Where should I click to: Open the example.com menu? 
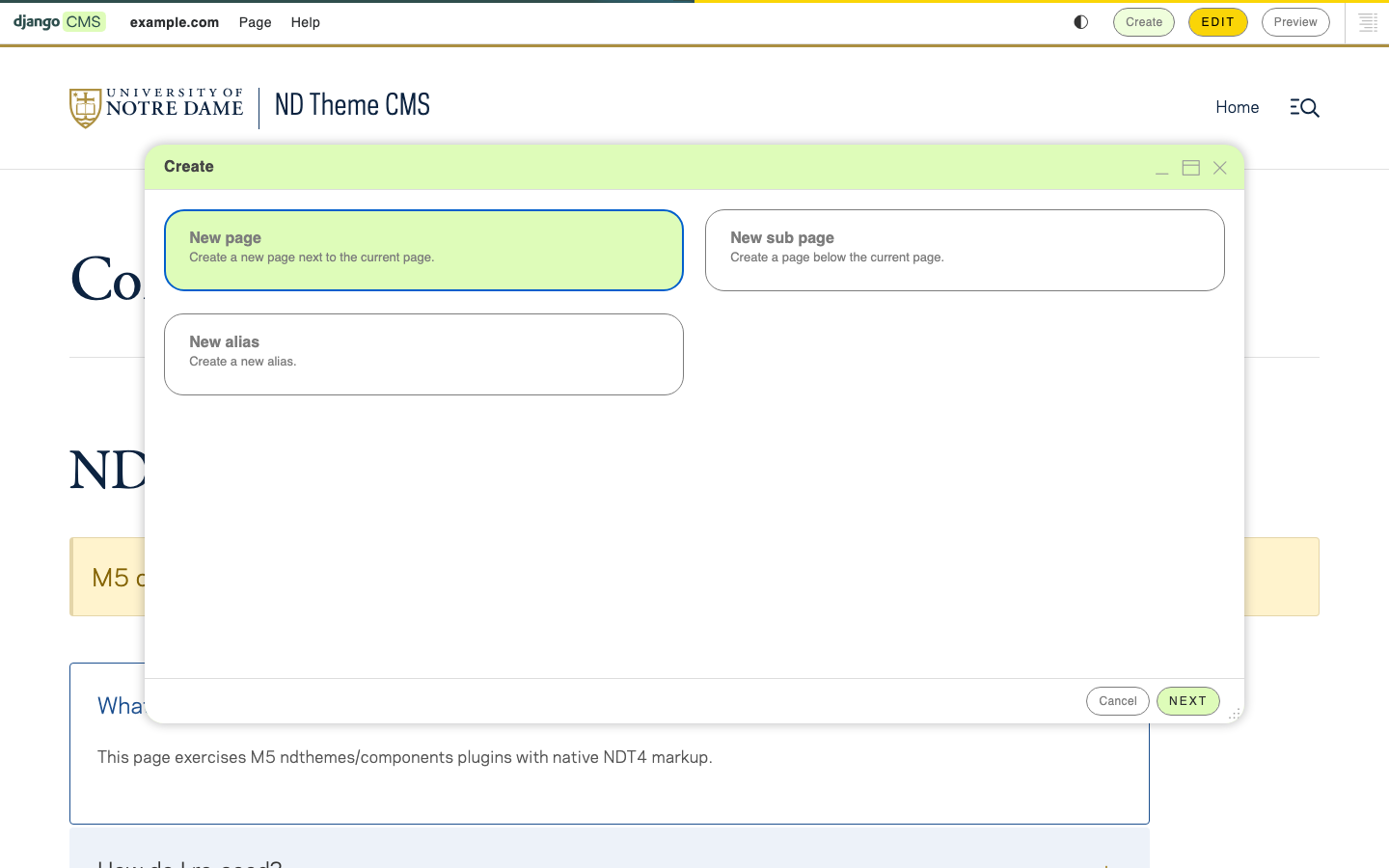pos(175,22)
